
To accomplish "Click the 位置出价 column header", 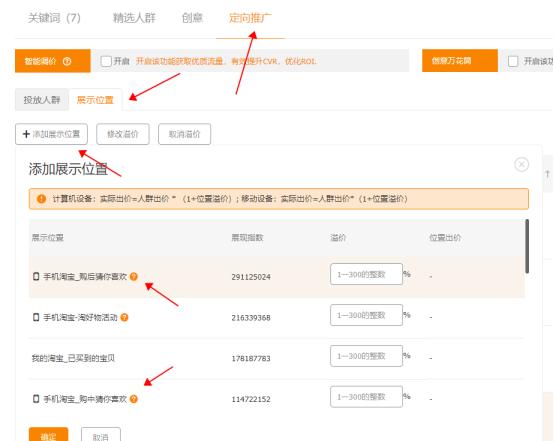I will pos(445,237).
